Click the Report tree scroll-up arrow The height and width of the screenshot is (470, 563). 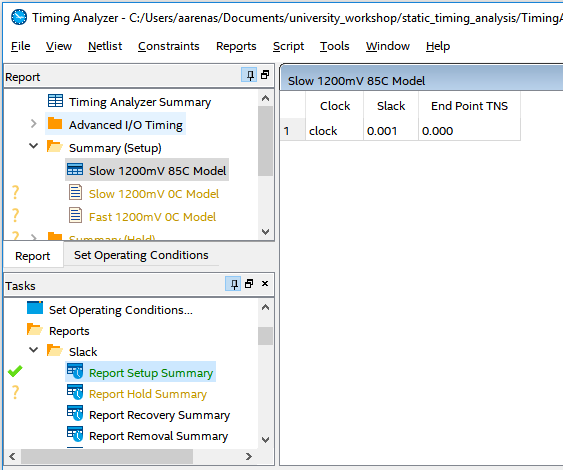pos(265,98)
